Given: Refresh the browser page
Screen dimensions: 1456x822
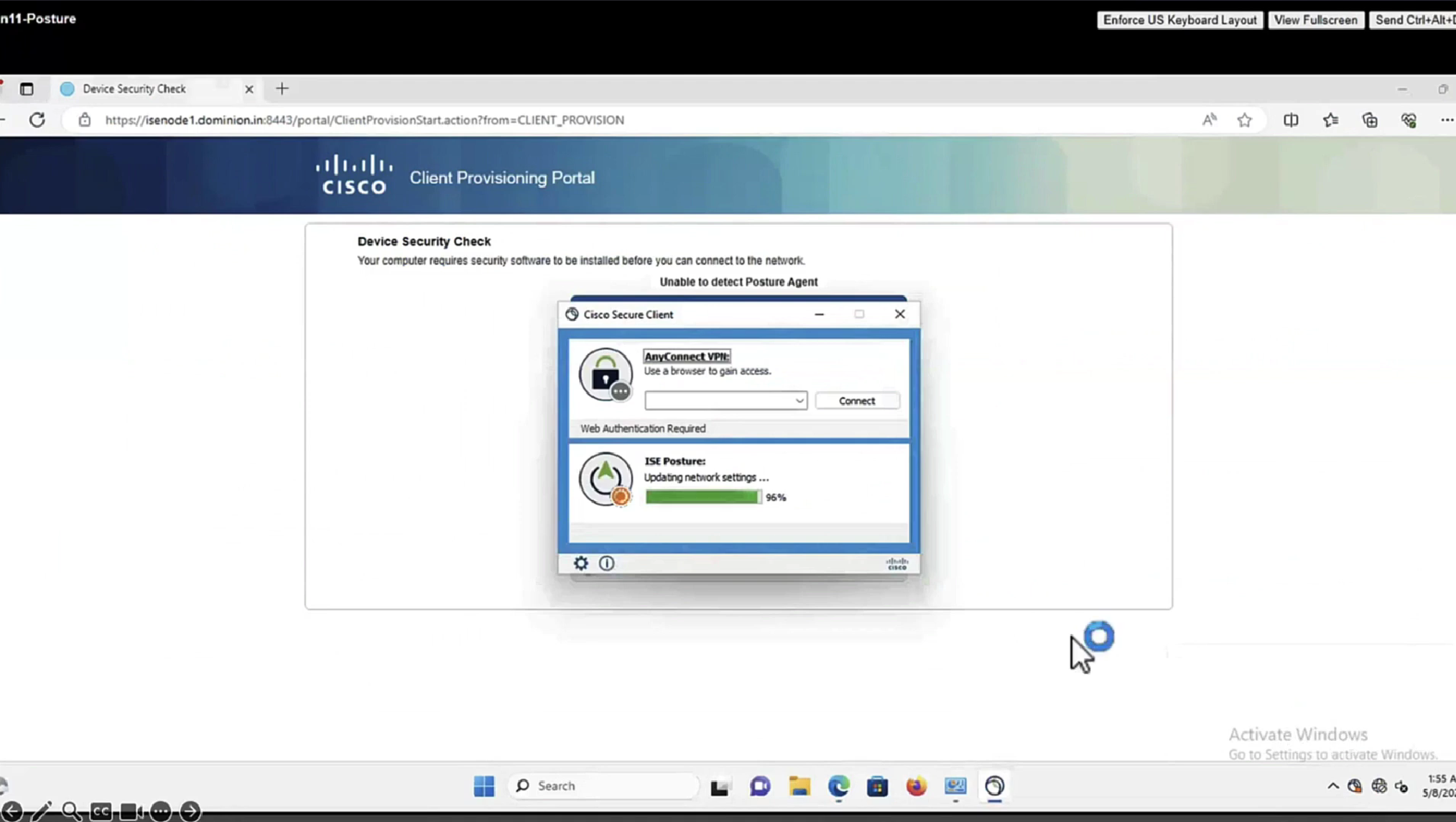Looking at the screenshot, I should tap(37, 120).
